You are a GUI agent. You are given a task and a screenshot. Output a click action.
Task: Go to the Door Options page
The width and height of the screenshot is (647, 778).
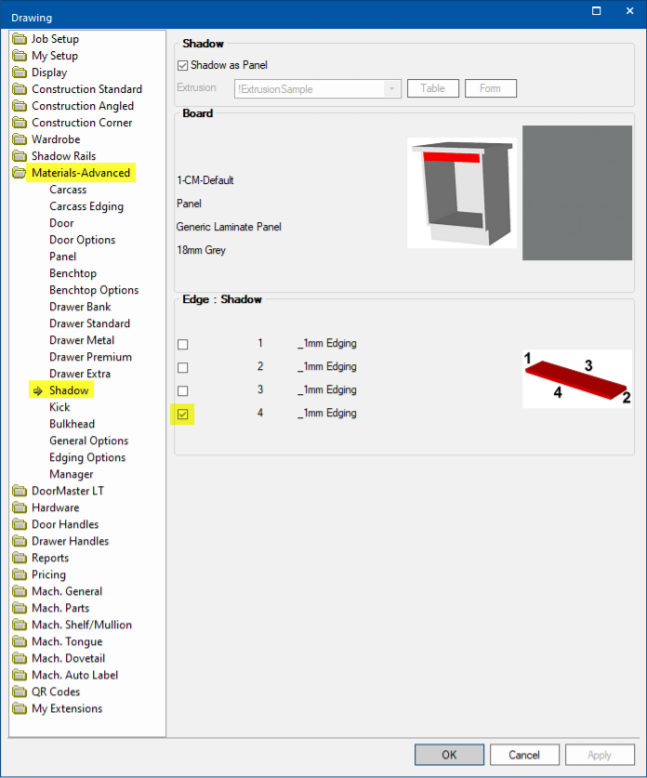tap(82, 240)
